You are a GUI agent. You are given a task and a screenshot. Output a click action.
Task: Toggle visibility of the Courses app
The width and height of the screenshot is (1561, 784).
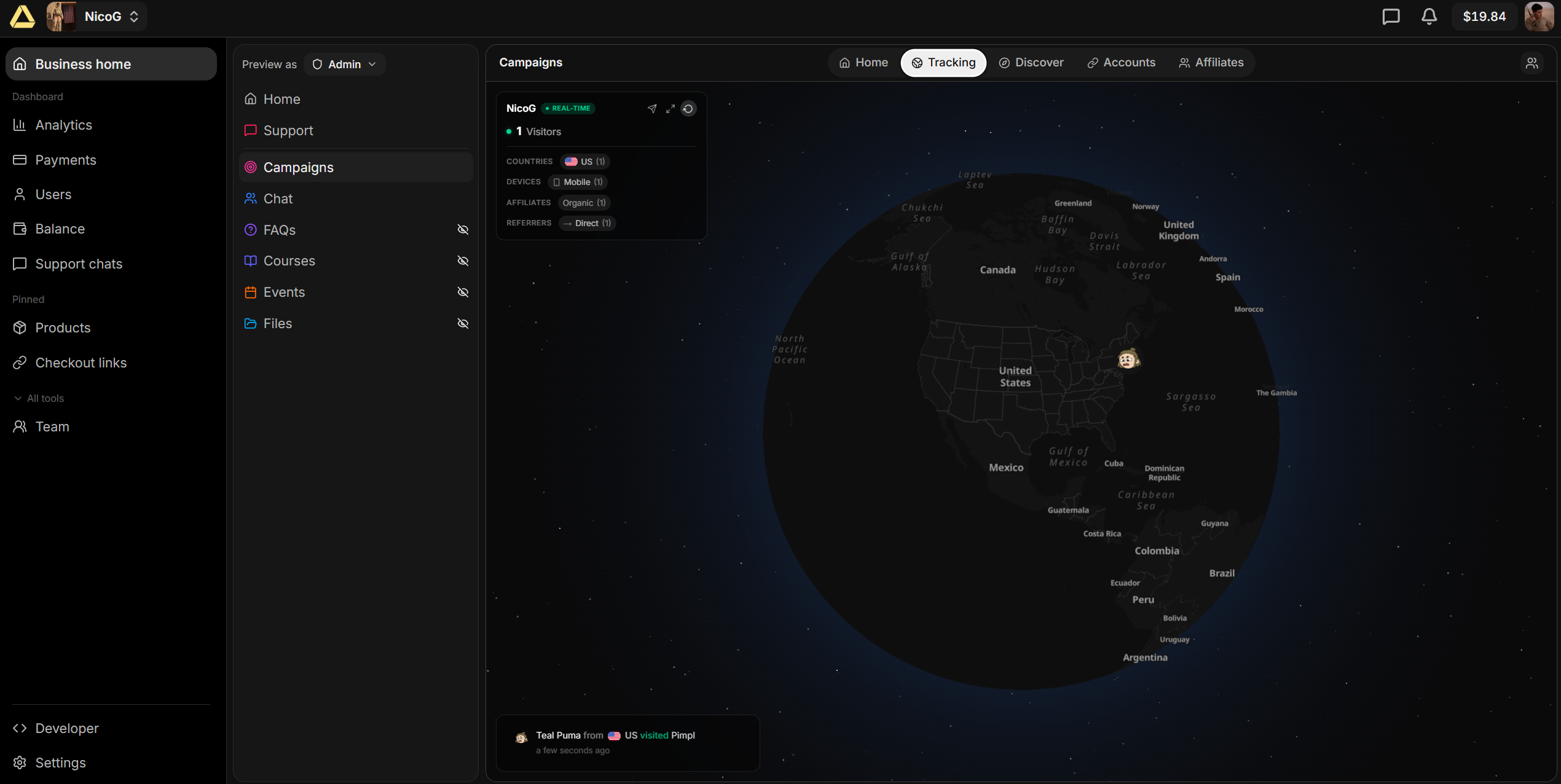click(x=463, y=261)
